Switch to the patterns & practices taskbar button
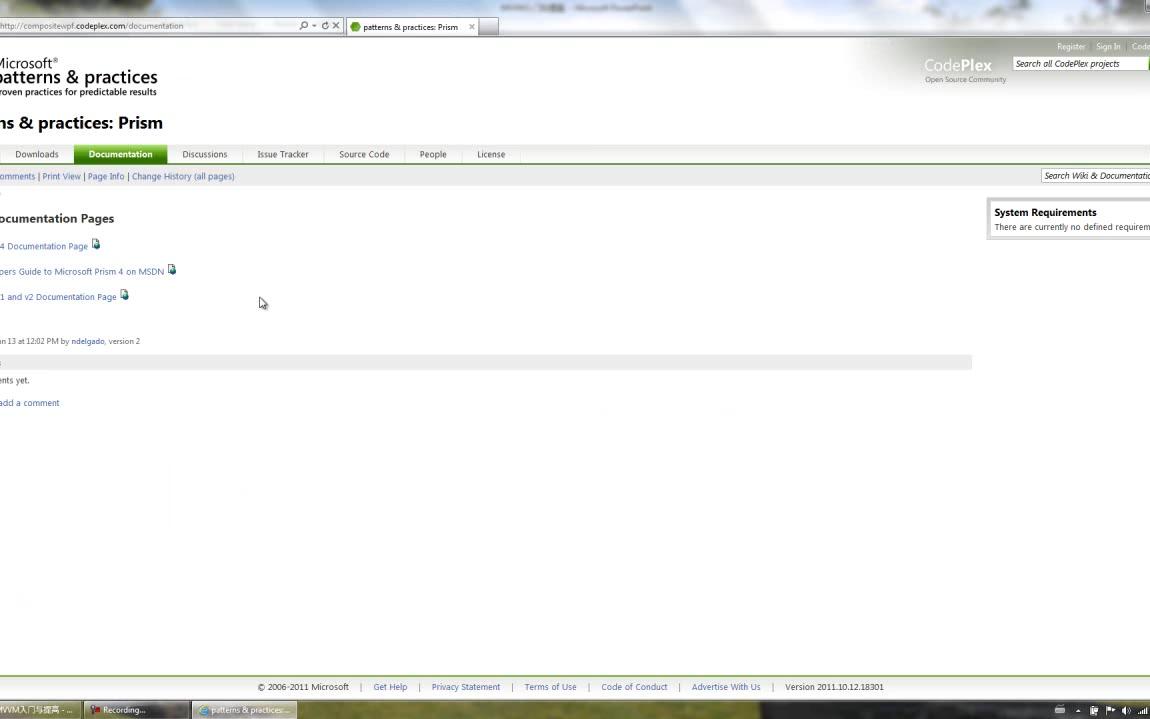1150x719 pixels. pos(244,709)
